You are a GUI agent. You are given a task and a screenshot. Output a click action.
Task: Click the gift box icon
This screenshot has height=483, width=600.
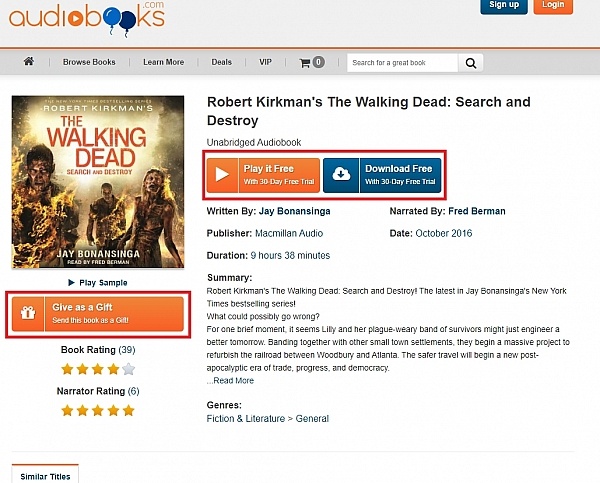(29, 314)
